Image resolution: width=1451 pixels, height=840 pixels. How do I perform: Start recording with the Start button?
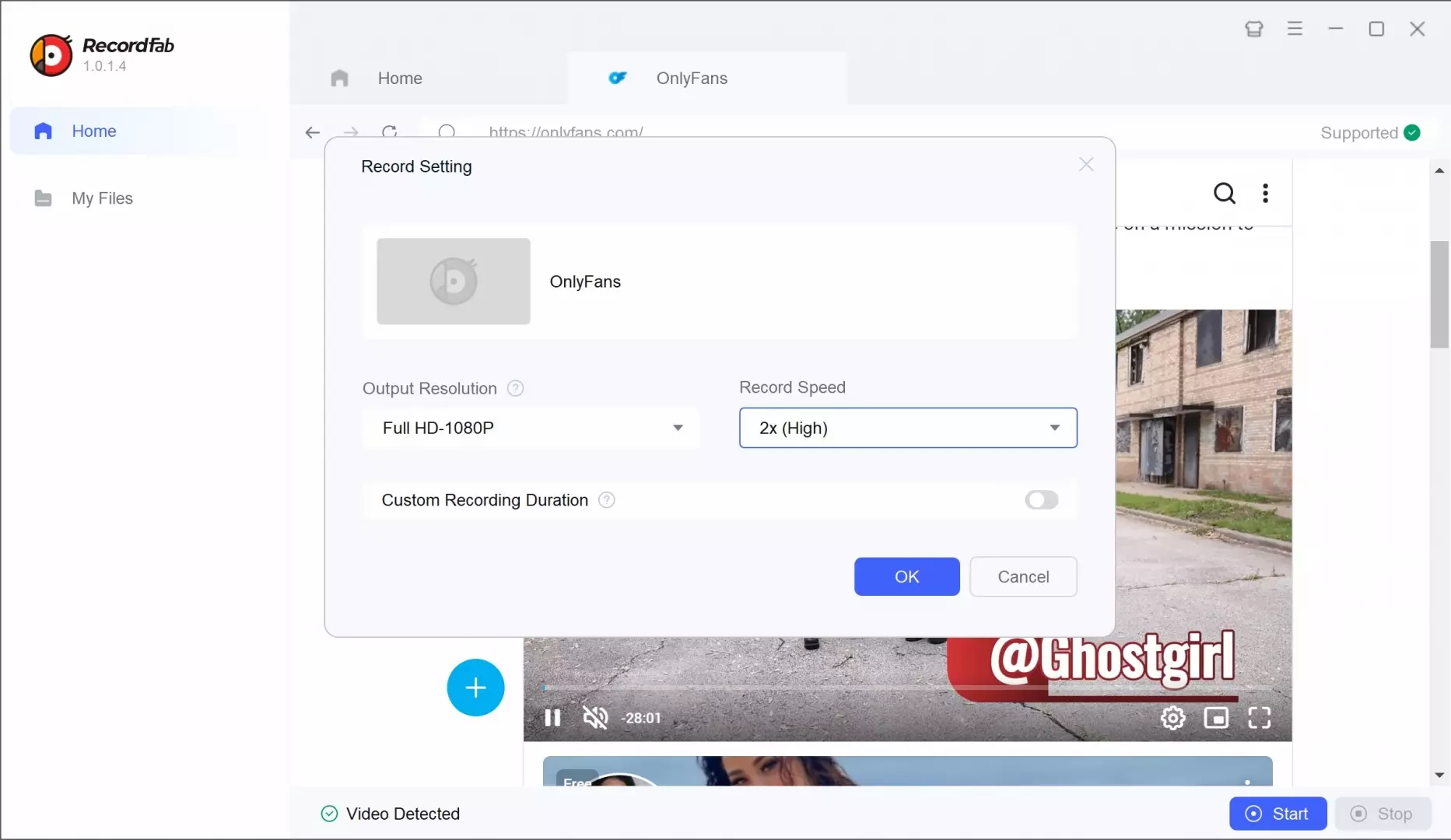[1278, 814]
